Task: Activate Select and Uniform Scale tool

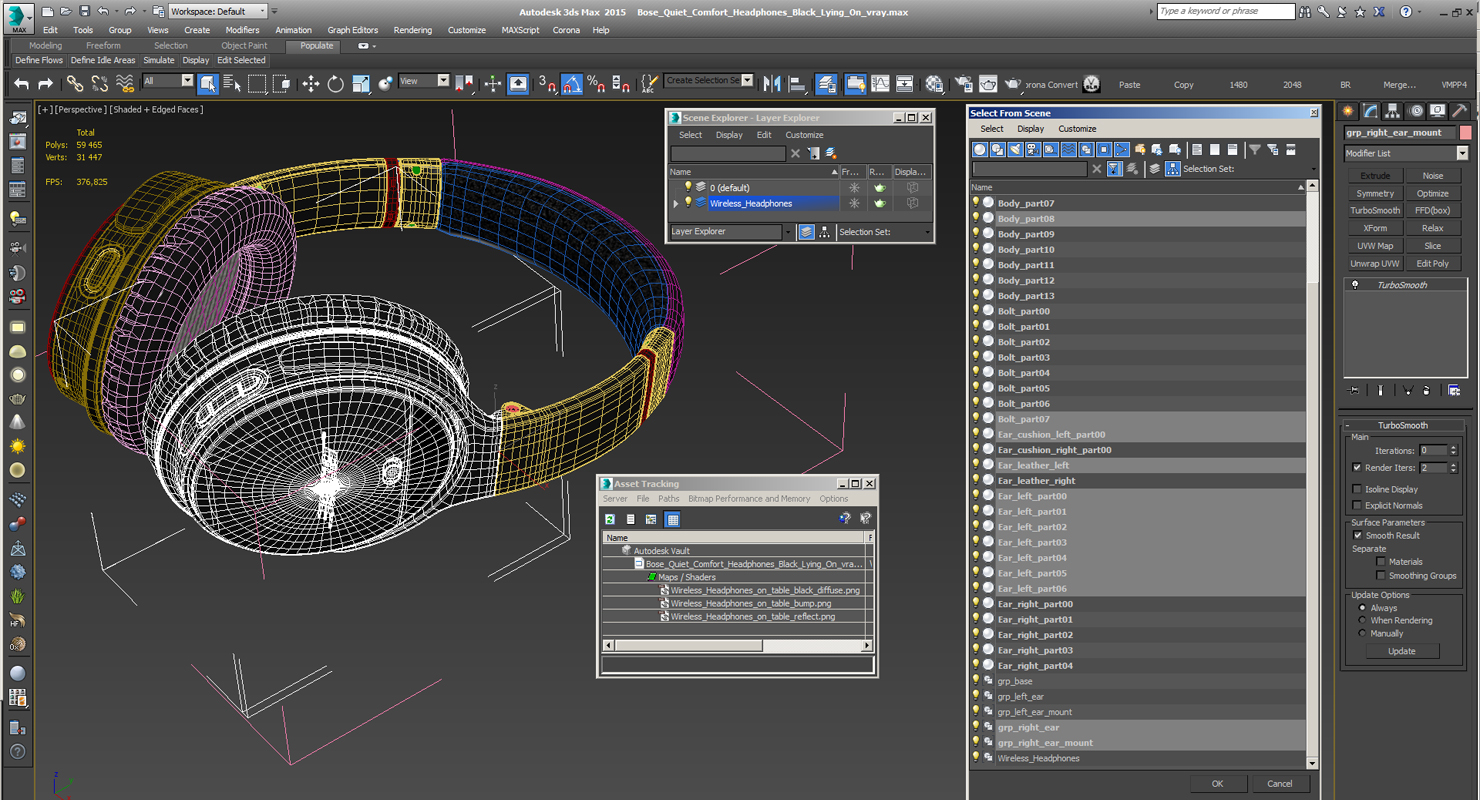Action: (361, 84)
